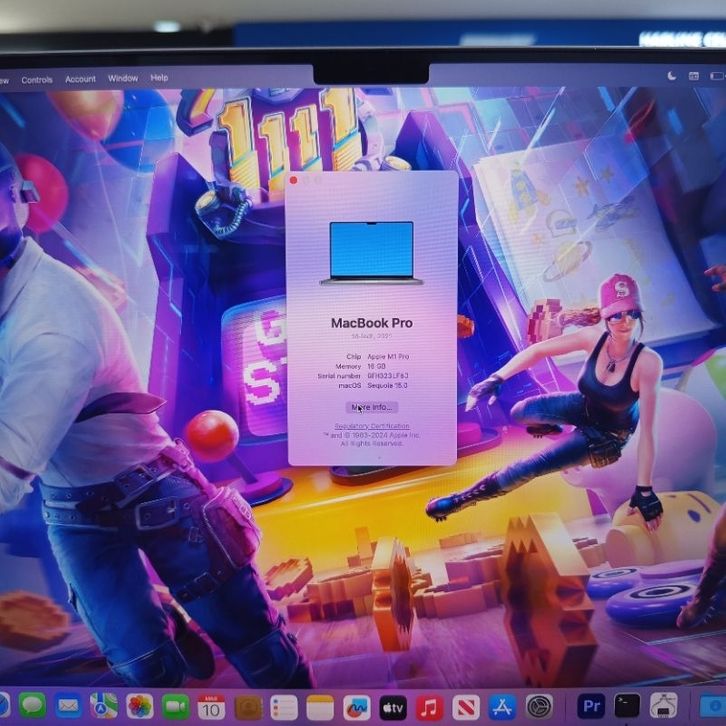Launch the Apple TV app
Viewport: 726px width, 726px height.
point(393,707)
